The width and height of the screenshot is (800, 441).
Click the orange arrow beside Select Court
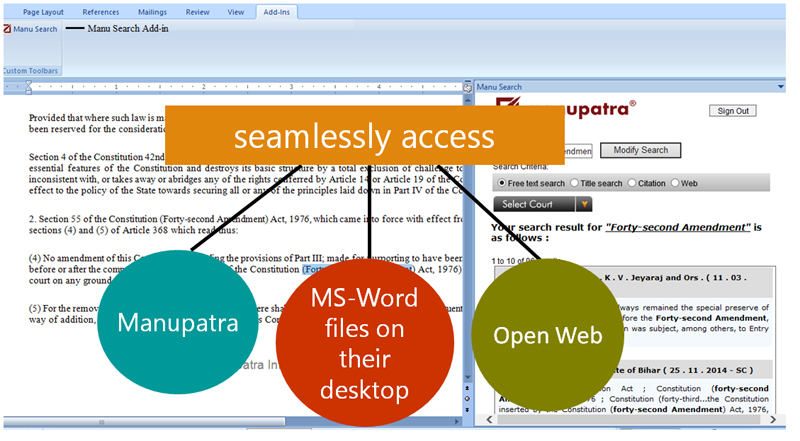click(x=585, y=204)
